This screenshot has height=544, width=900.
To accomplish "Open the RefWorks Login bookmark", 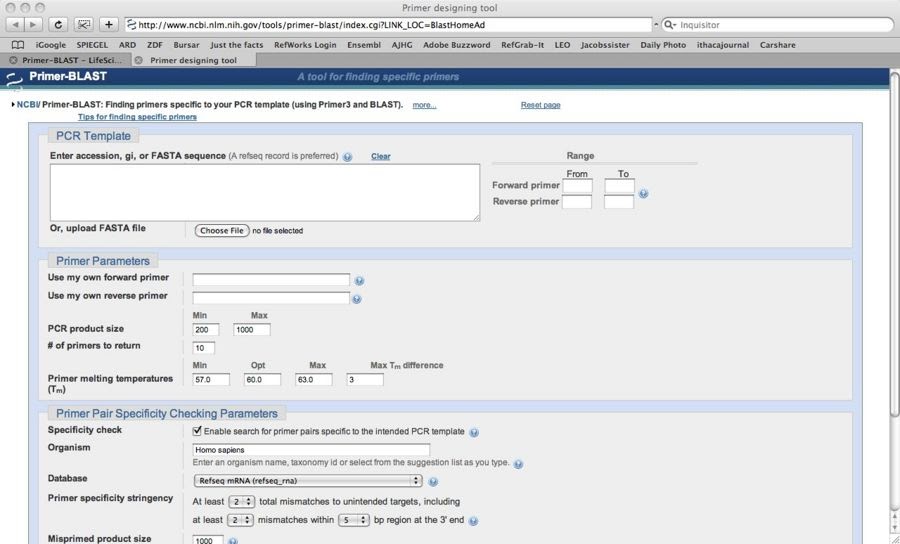I will pos(305,45).
